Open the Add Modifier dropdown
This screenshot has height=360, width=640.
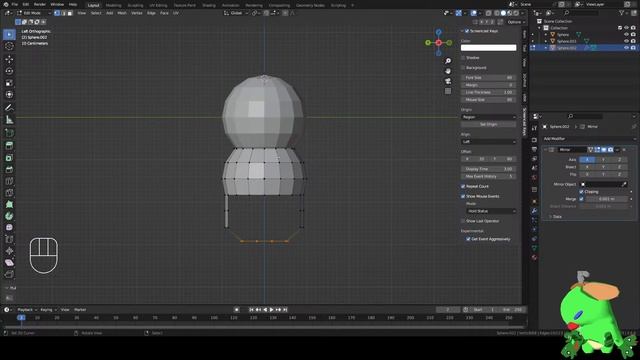coord(589,139)
